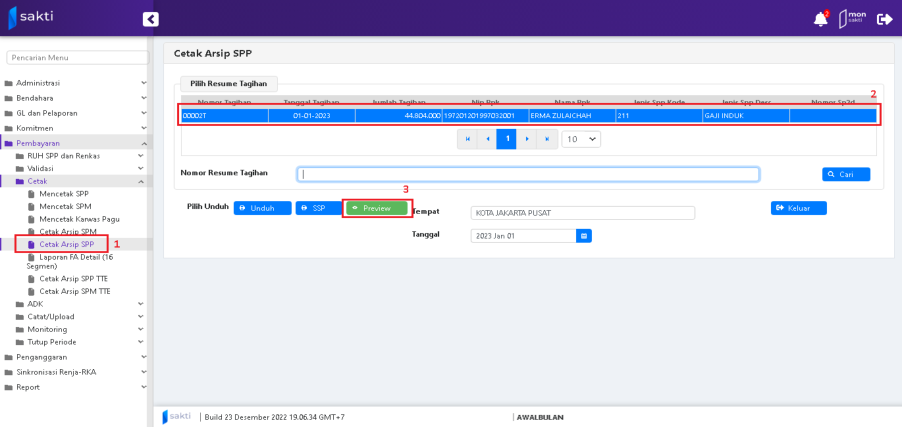Collapse sidebar with the back arrow icon
The width and height of the screenshot is (902, 427).
click(151, 19)
